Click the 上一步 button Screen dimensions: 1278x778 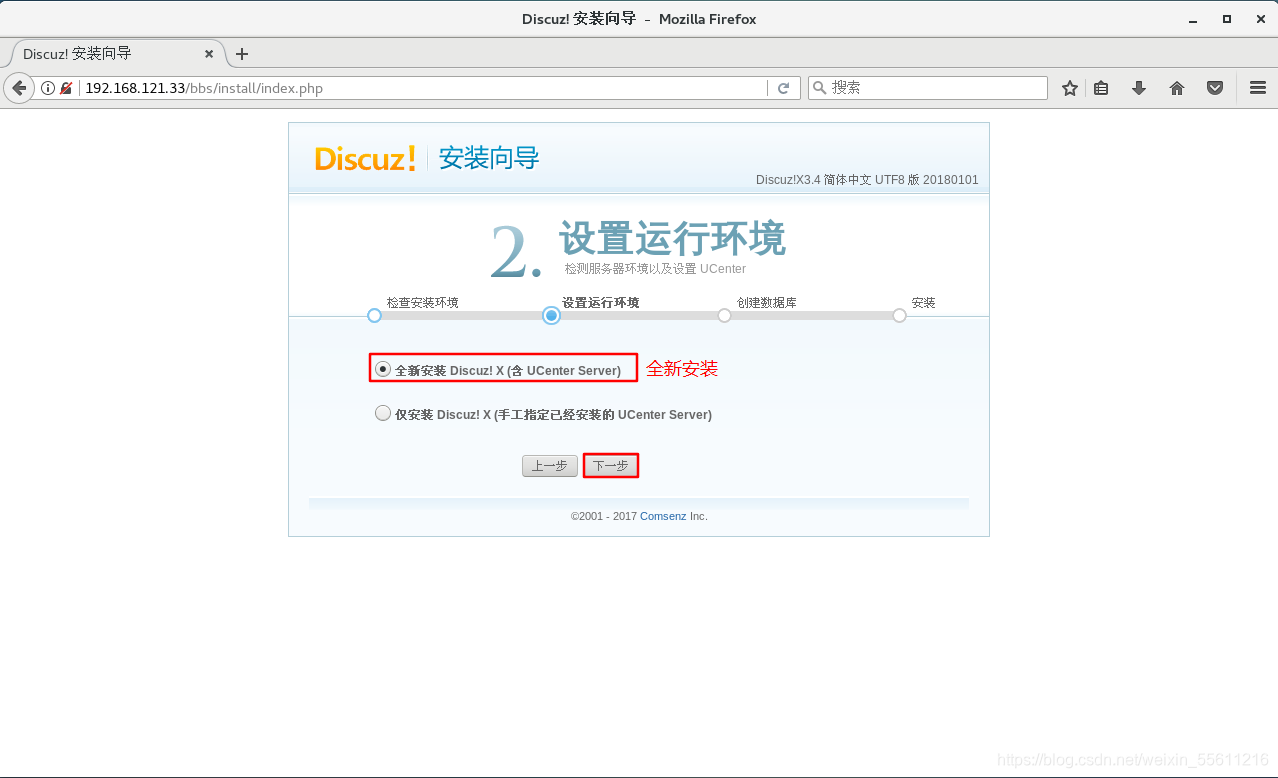[550, 466]
